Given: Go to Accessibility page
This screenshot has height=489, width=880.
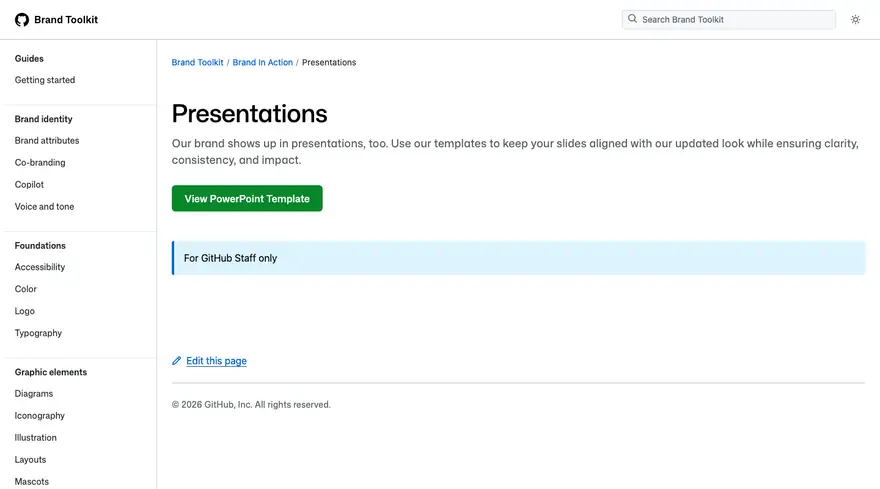Looking at the screenshot, I should pos(40,267).
